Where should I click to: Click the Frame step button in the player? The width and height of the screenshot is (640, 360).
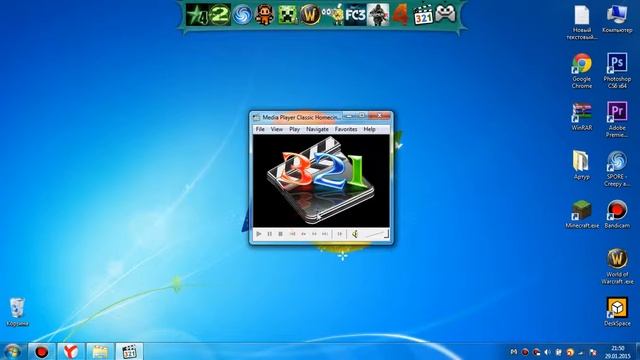(x=339, y=234)
